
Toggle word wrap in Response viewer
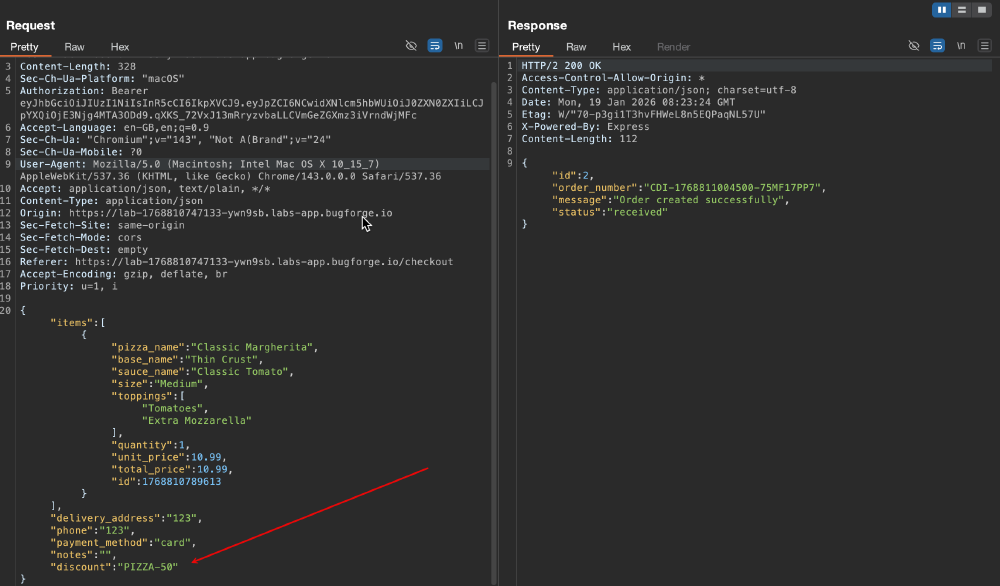pyautogui.click(x=938, y=46)
